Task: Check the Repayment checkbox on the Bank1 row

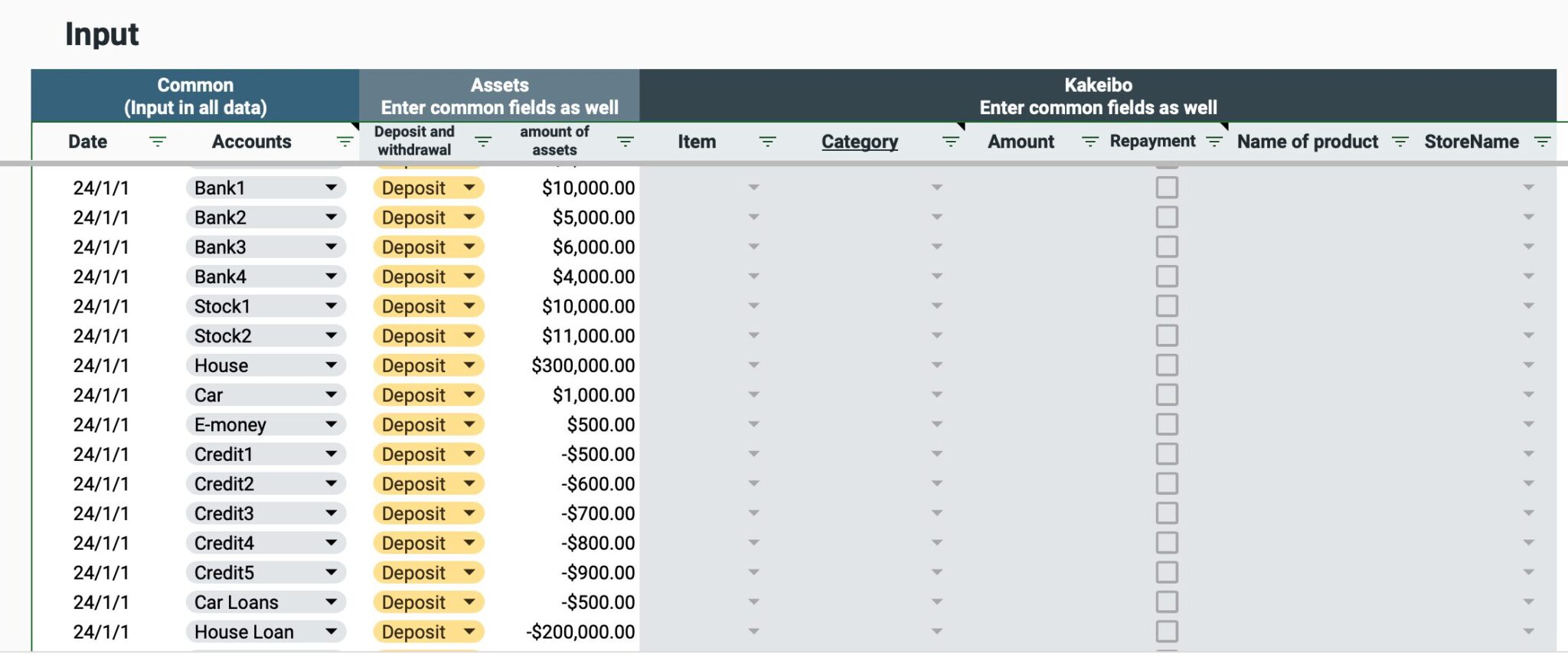Action: tap(1166, 188)
